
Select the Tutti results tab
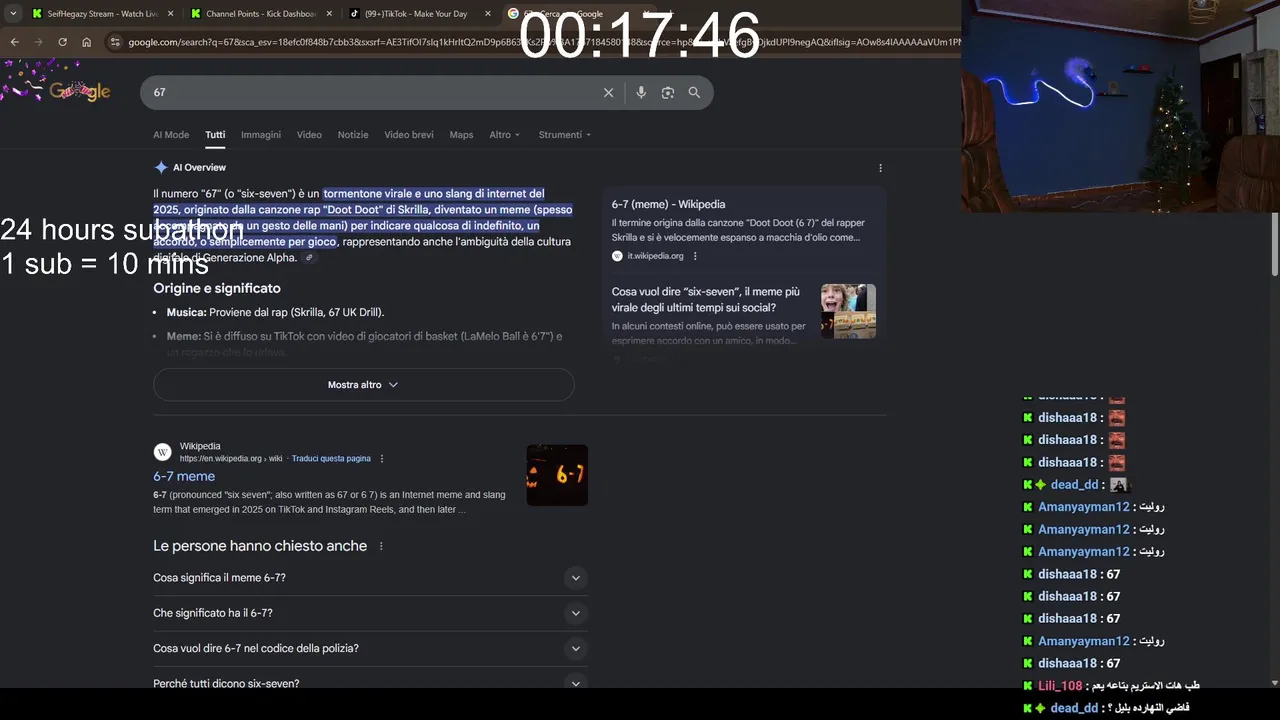click(x=215, y=134)
